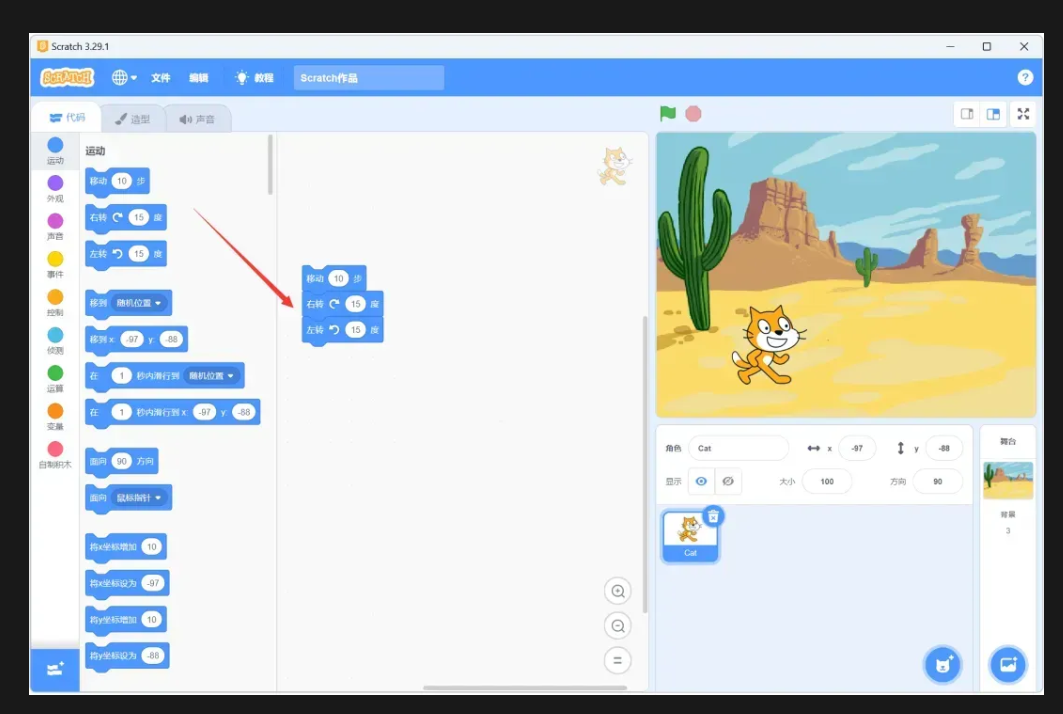Reset workspace zoom with equals button
The width and height of the screenshot is (1063, 714).
coord(618,660)
